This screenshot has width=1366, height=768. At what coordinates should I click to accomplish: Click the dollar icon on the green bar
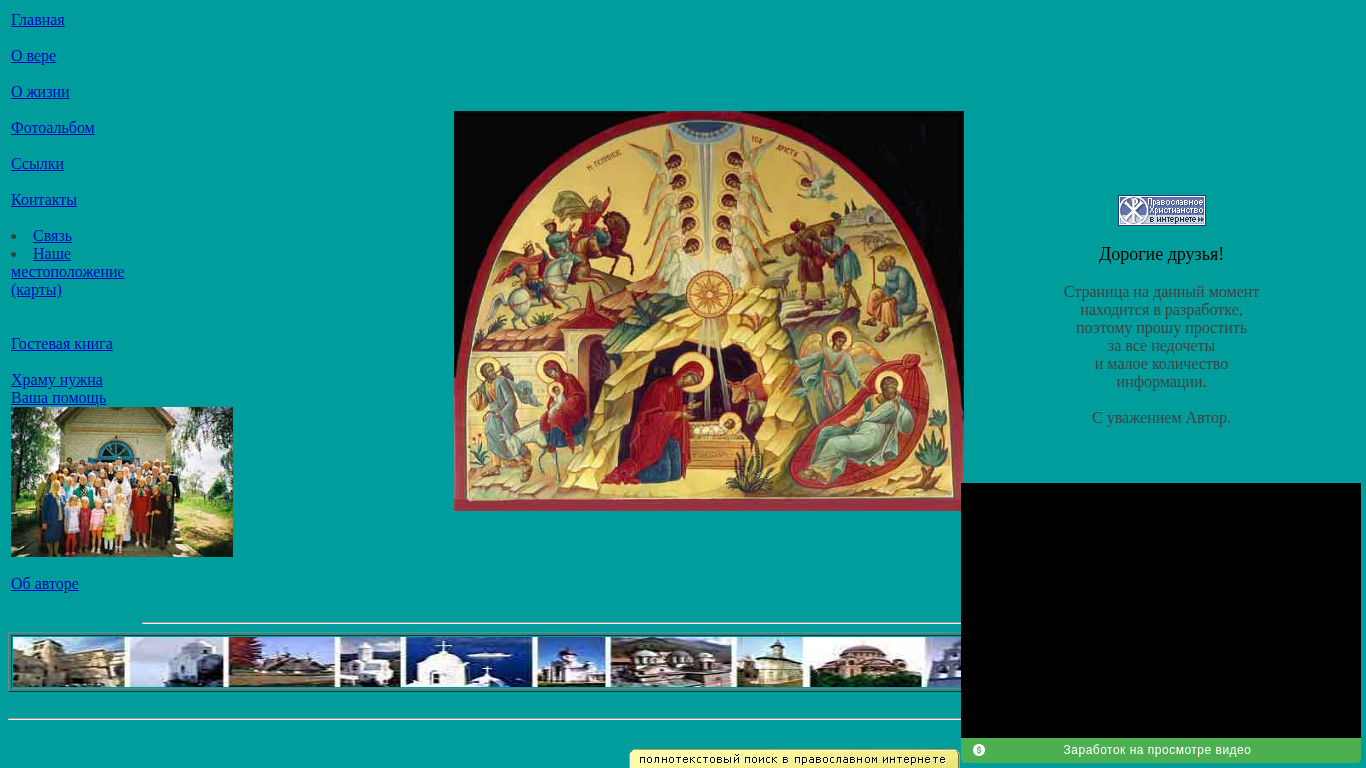tap(979, 750)
